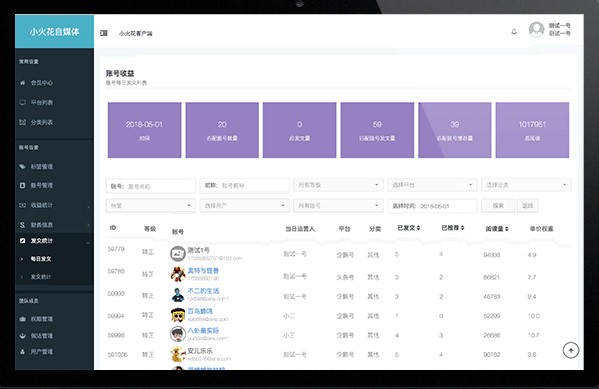Screen dimensions: 599x389
Task: Click avatar of account 奥特与怪兽
Action: tap(178, 274)
